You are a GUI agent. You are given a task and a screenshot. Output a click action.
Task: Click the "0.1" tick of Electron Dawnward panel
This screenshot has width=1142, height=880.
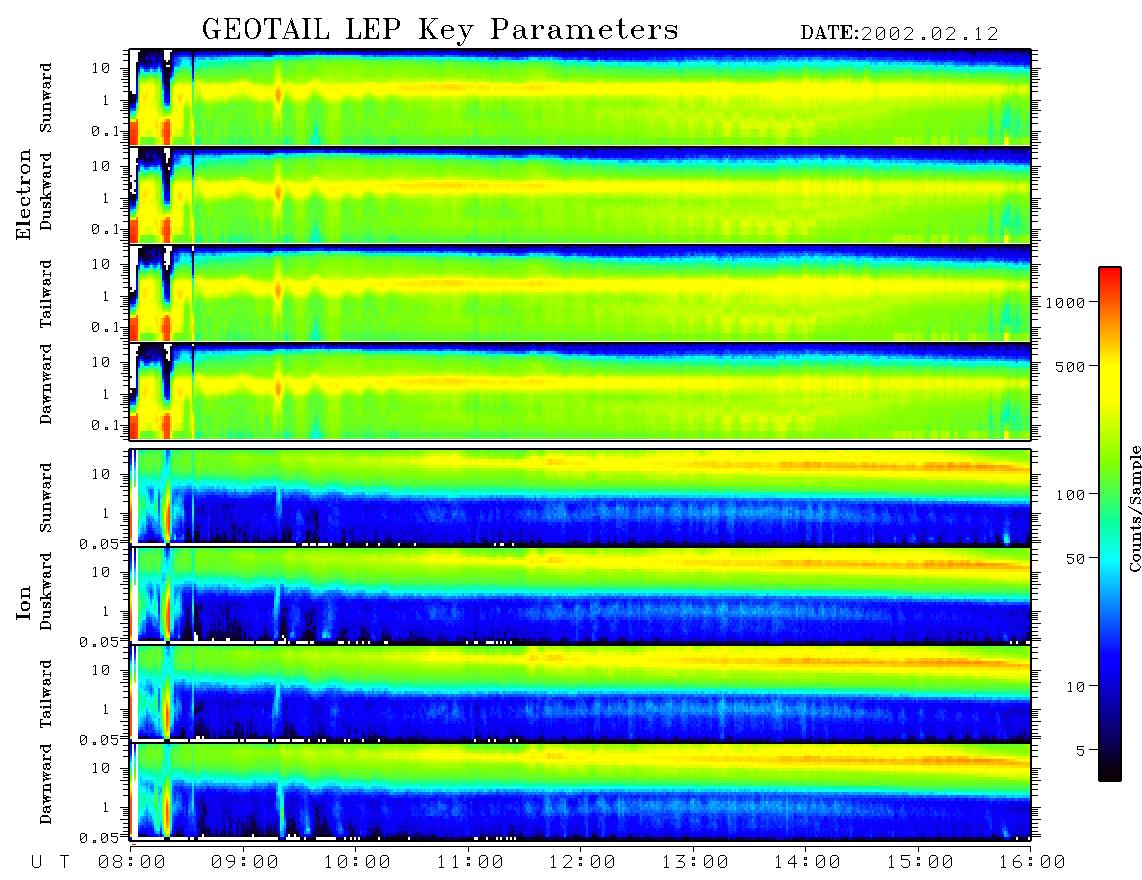coord(106,425)
